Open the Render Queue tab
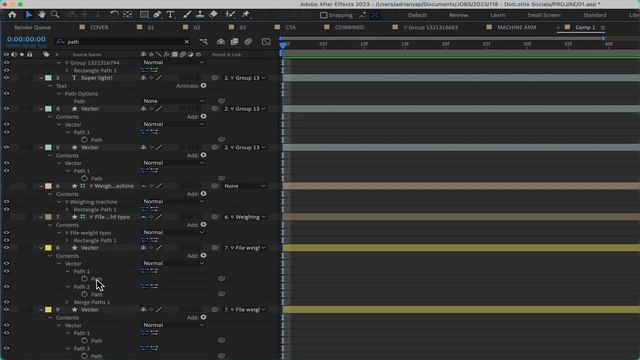Screen dimensions: 640x360 pos(33,27)
